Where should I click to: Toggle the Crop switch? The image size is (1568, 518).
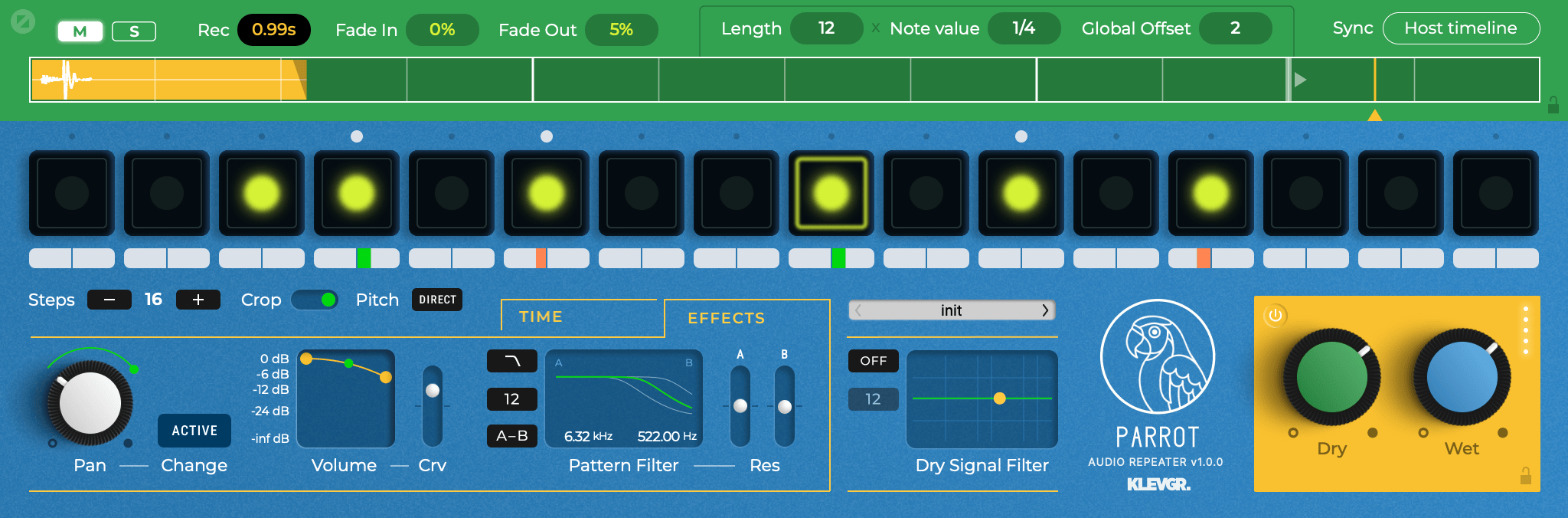(315, 300)
